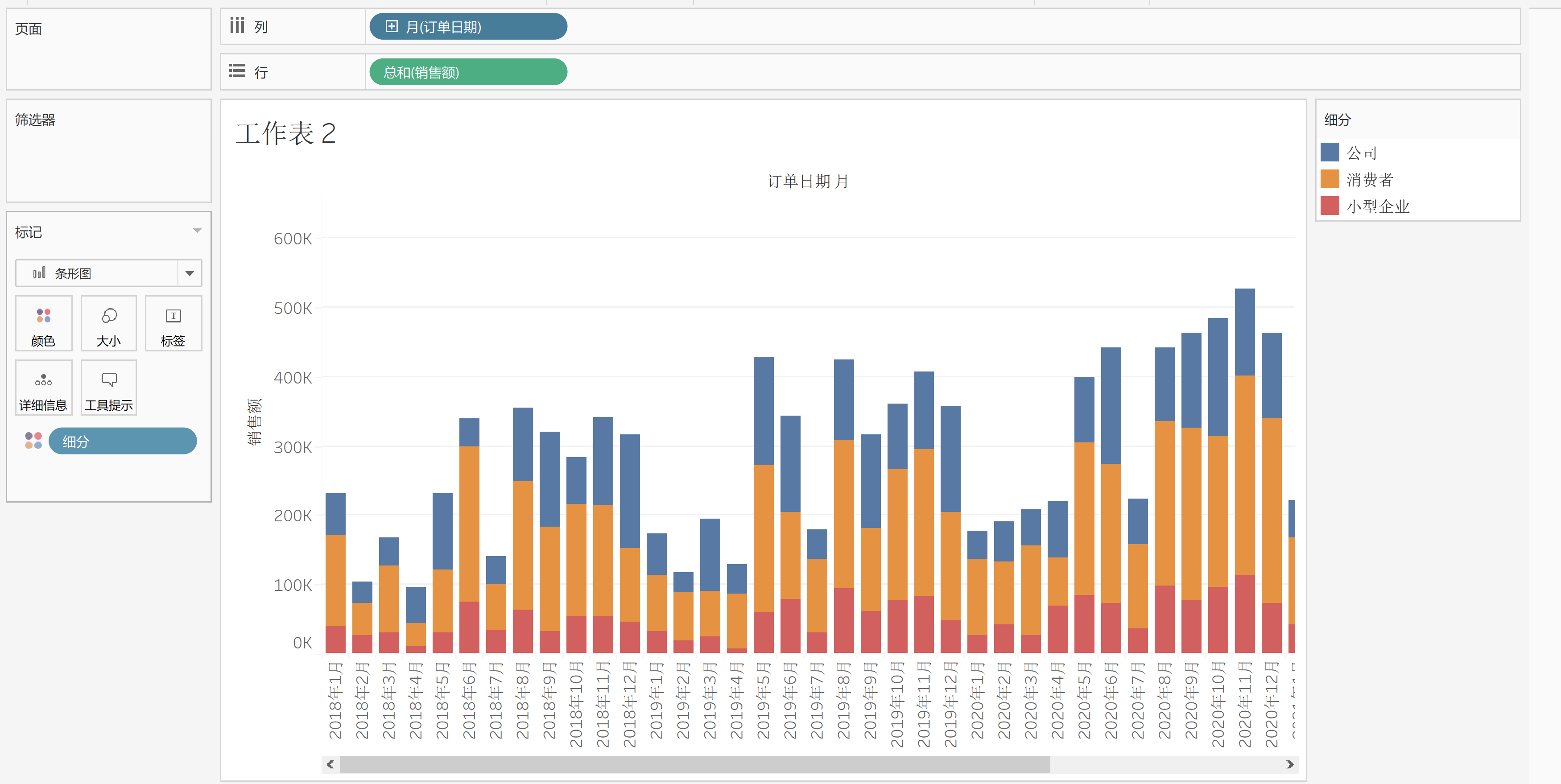Click the Rows shelf (行) icon

(237, 71)
